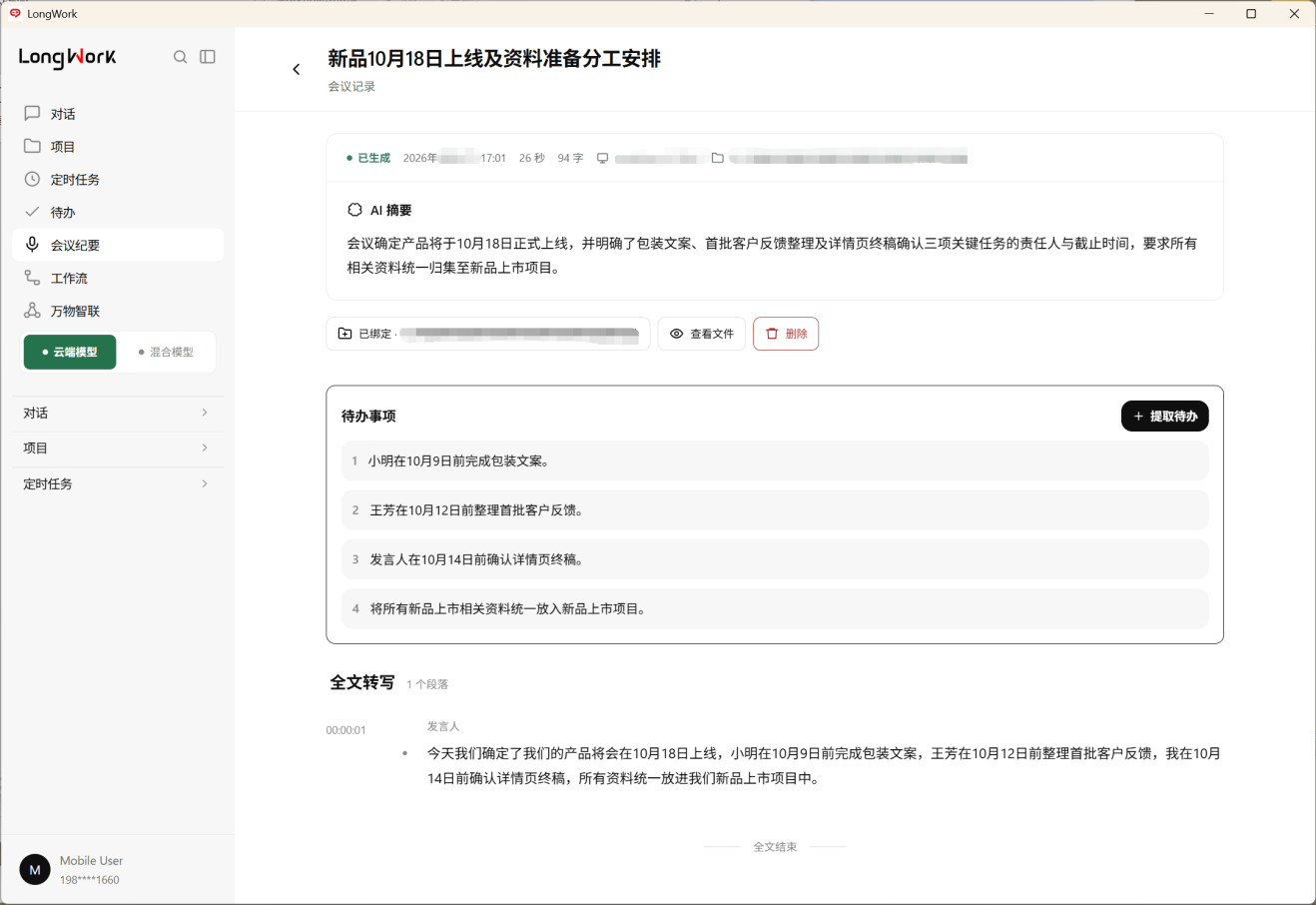Expand the lower 对话 section chevron
The height and width of the screenshot is (905, 1316).
pyautogui.click(x=205, y=413)
